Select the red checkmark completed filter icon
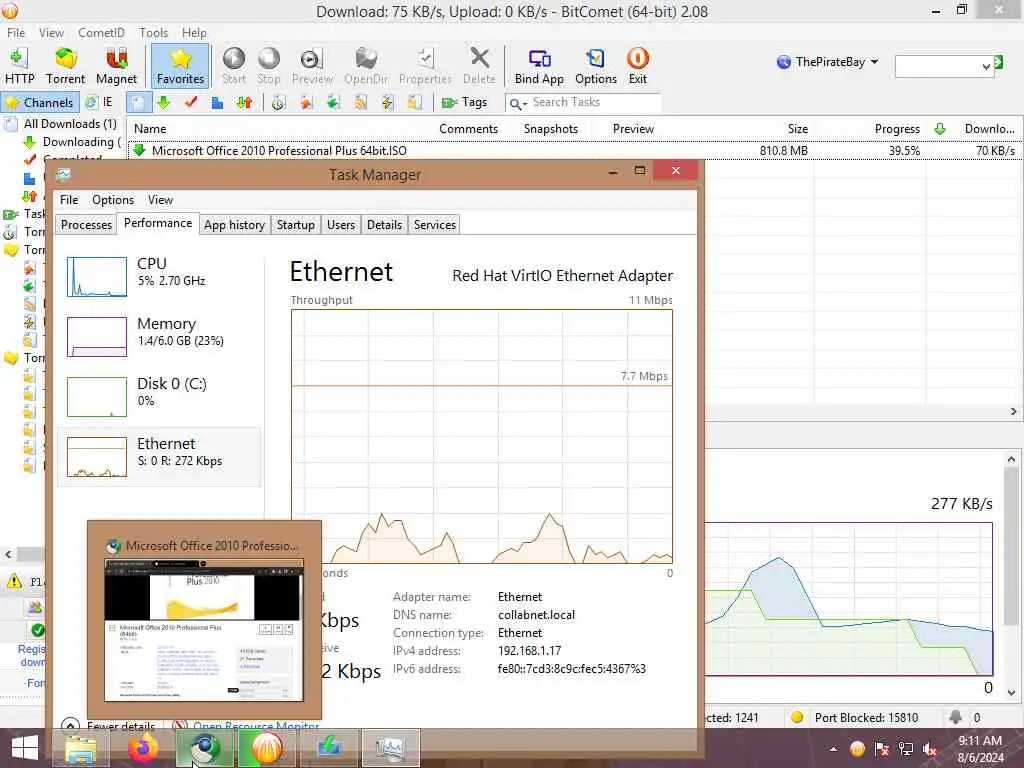Screen dimensions: 1024x768 (191, 103)
